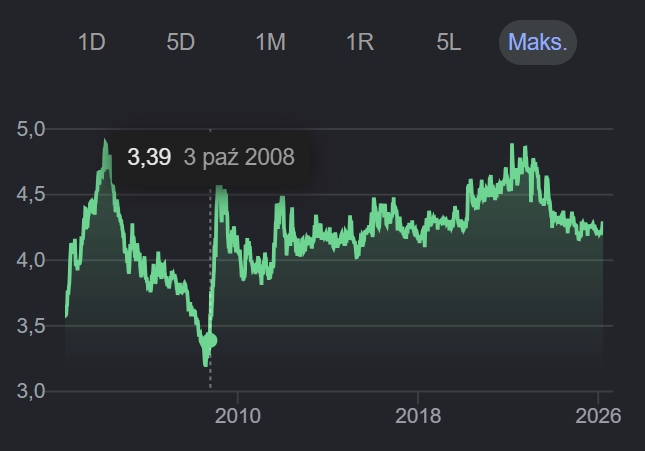Click the 2026 x-axis label
Viewport: 645px width, 451px height.
point(598,416)
